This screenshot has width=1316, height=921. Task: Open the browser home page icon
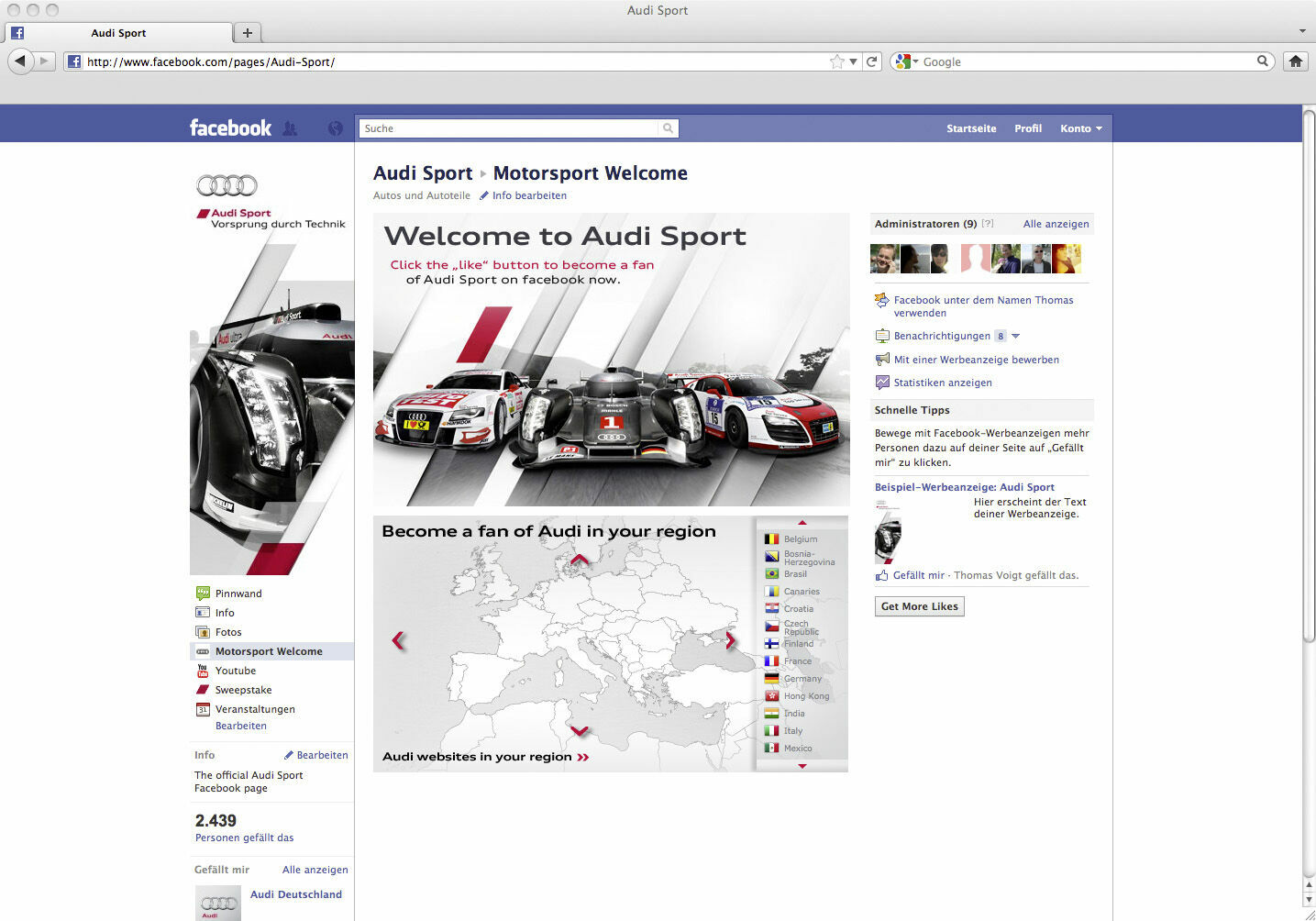tap(1295, 61)
